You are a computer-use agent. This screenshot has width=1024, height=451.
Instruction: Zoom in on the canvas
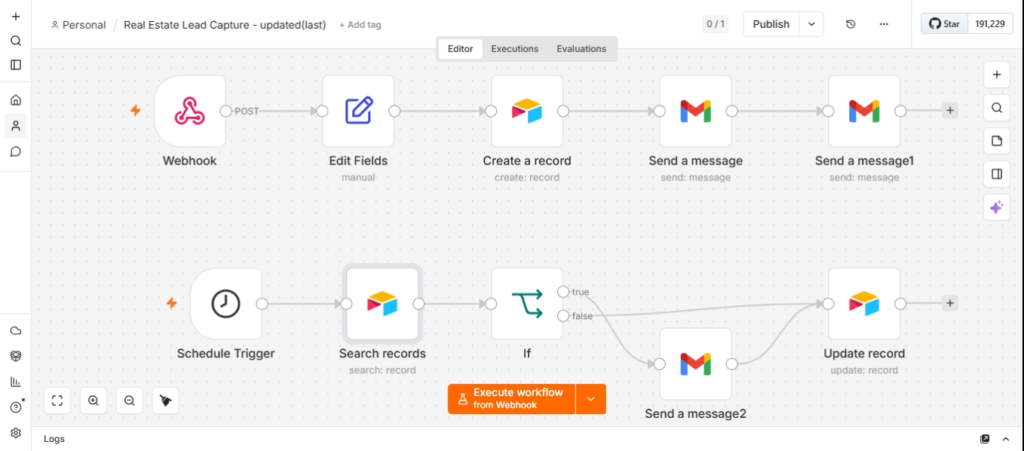tap(93, 401)
